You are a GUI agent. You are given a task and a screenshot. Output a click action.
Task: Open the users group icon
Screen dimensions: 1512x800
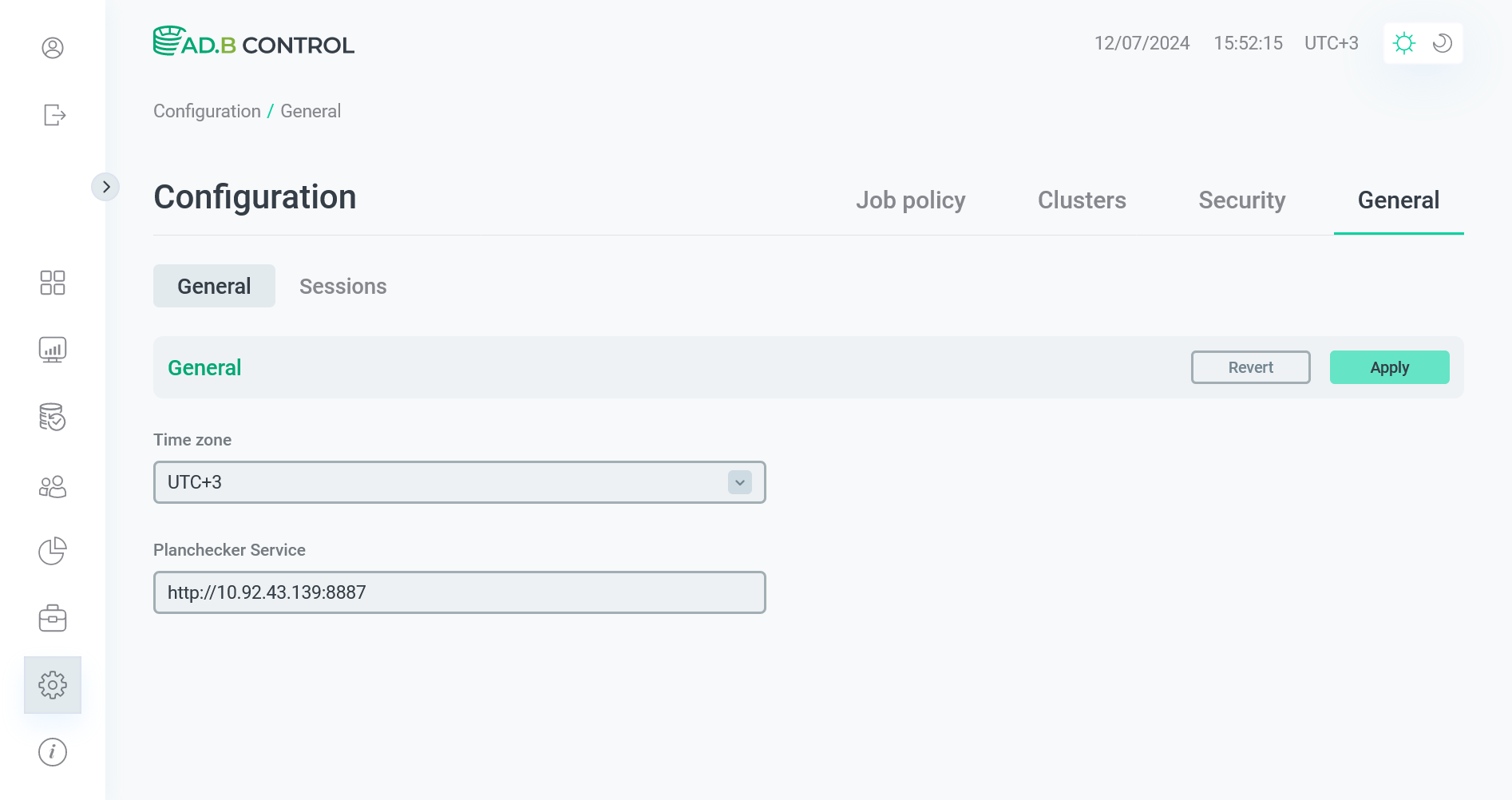(53, 486)
